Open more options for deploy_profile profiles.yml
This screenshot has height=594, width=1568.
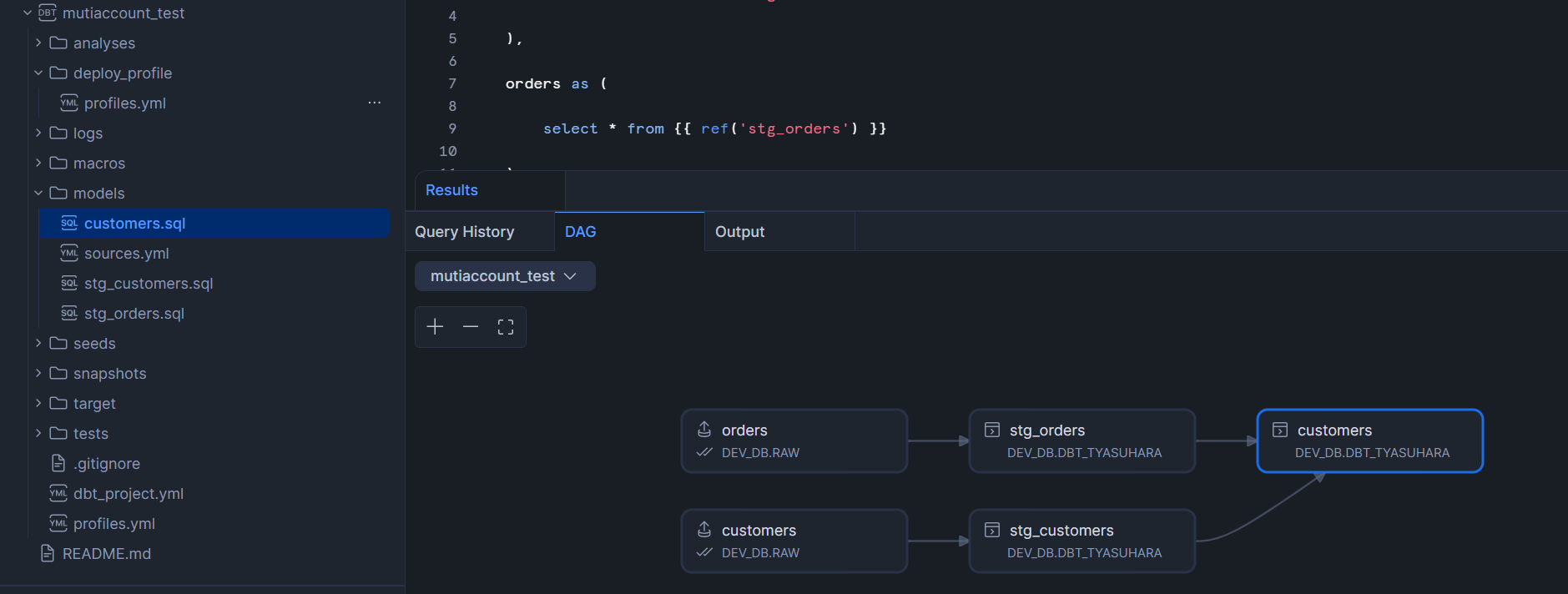[x=375, y=103]
